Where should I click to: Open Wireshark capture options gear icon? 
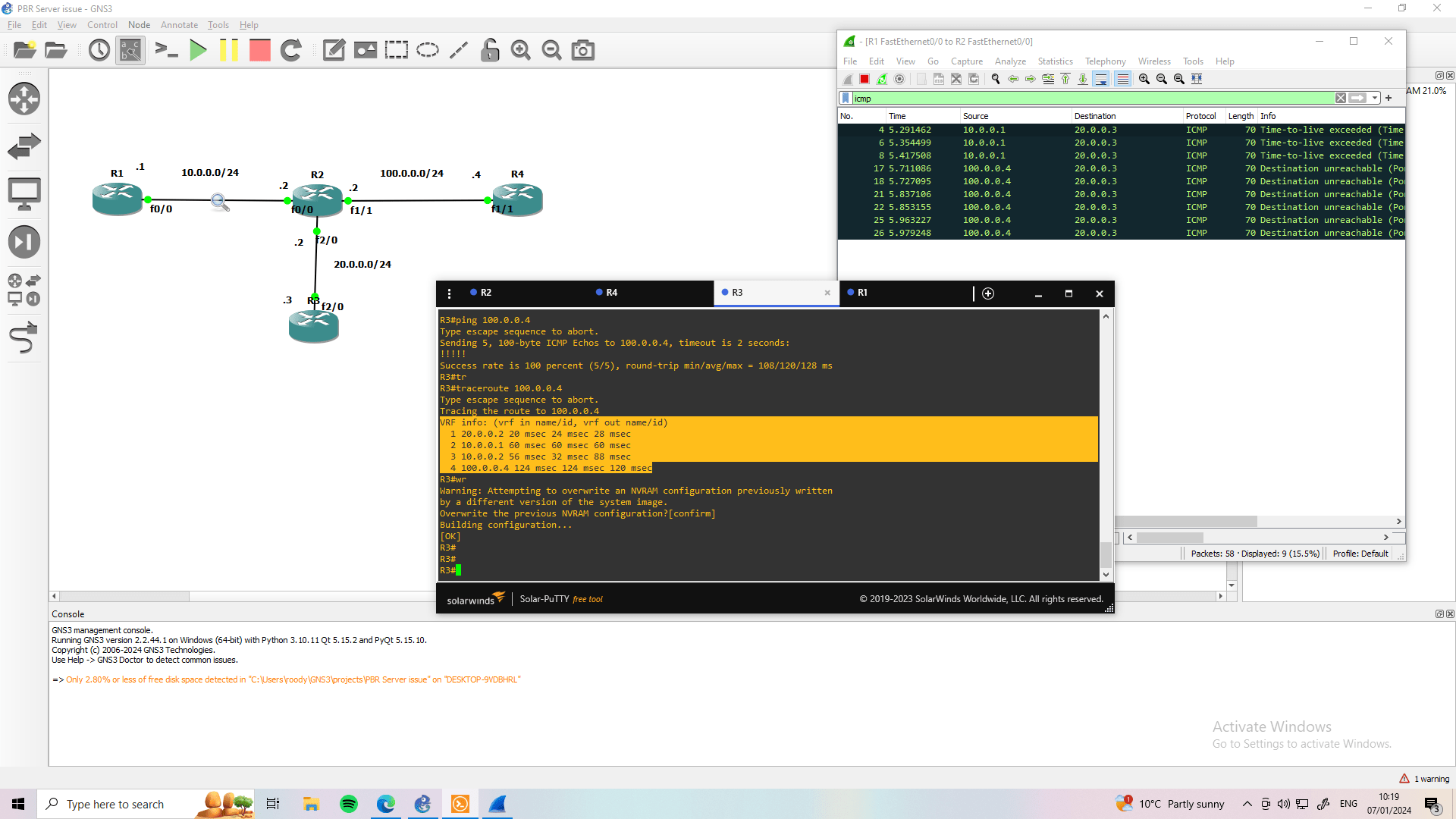tap(900, 79)
